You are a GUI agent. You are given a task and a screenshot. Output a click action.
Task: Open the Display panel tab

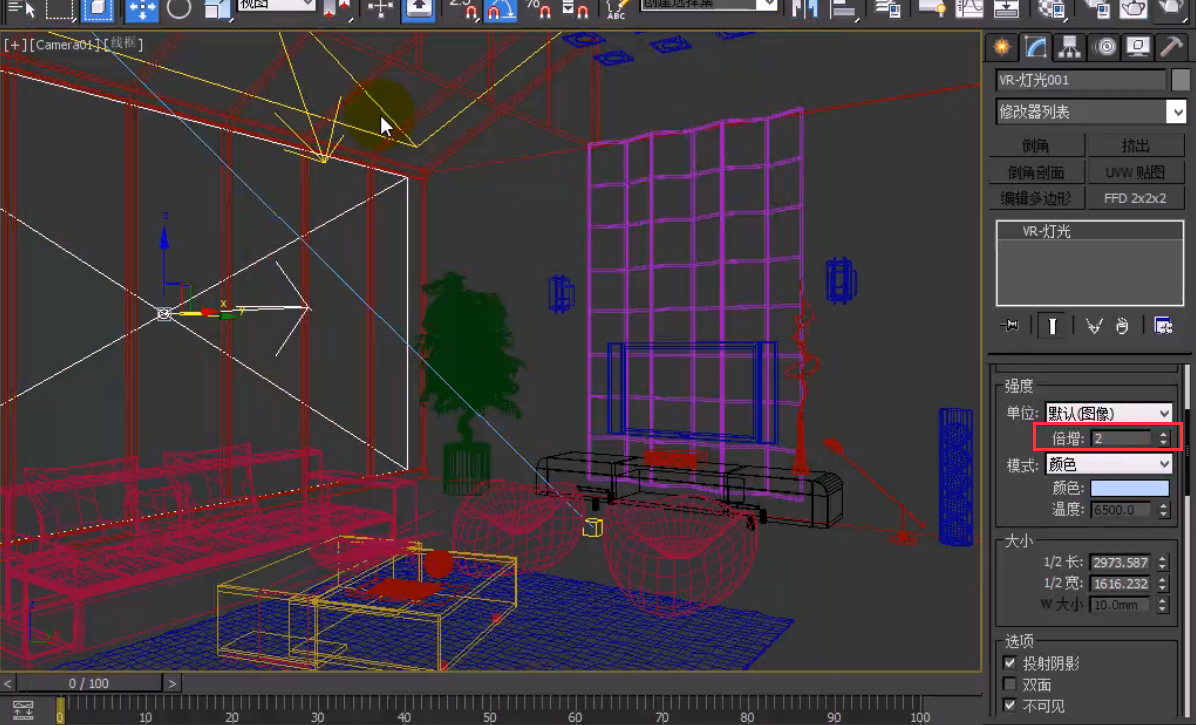1138,47
